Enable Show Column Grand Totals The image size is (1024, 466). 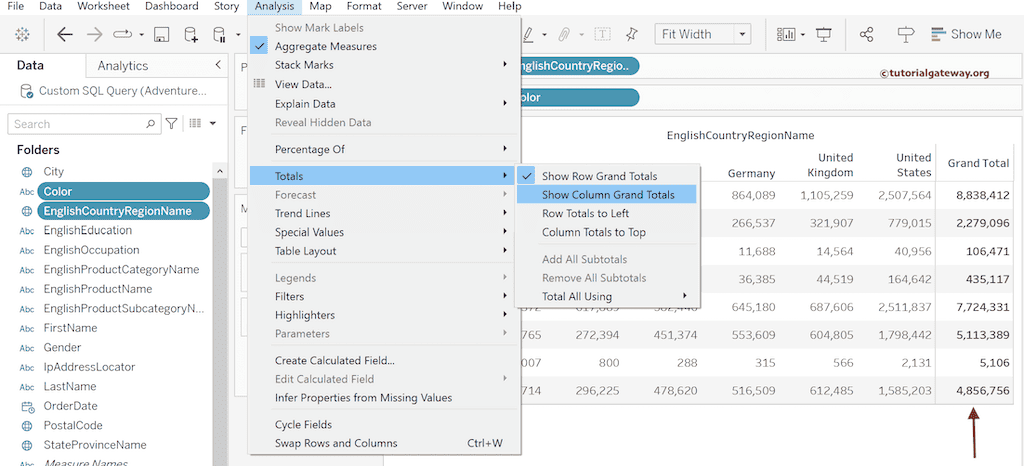point(607,194)
